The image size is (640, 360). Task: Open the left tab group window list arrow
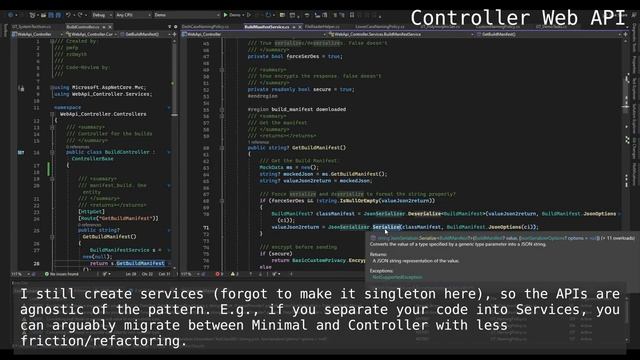(169, 27)
